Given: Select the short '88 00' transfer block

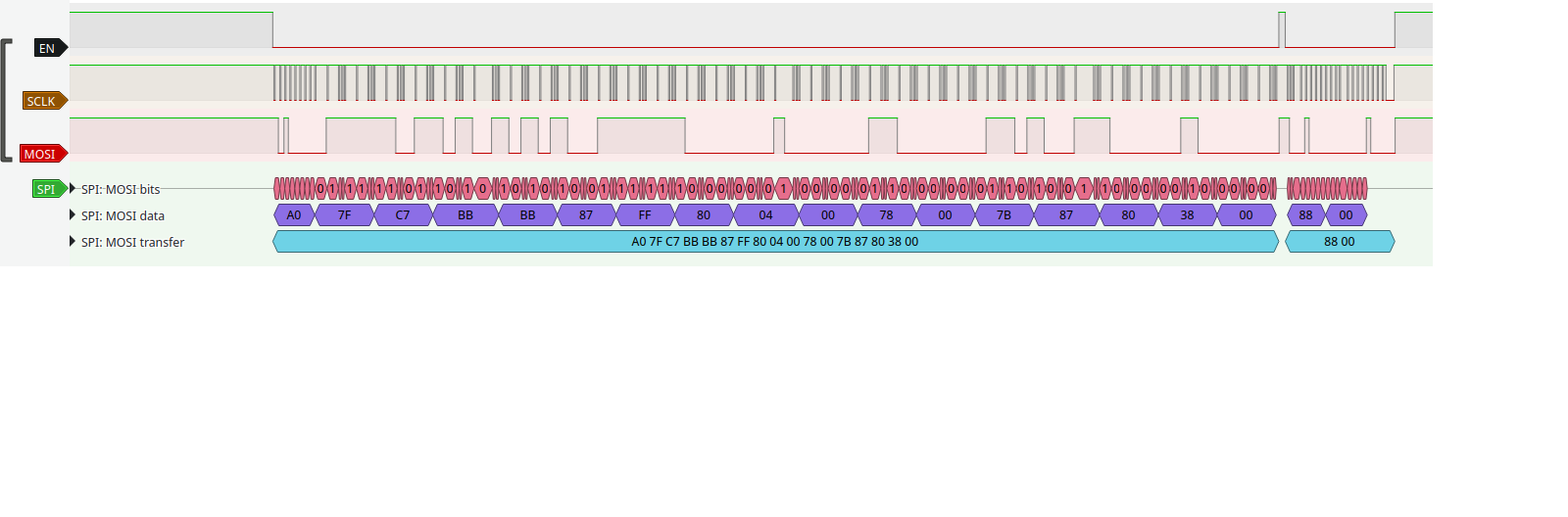Looking at the screenshot, I should tap(1340, 241).
